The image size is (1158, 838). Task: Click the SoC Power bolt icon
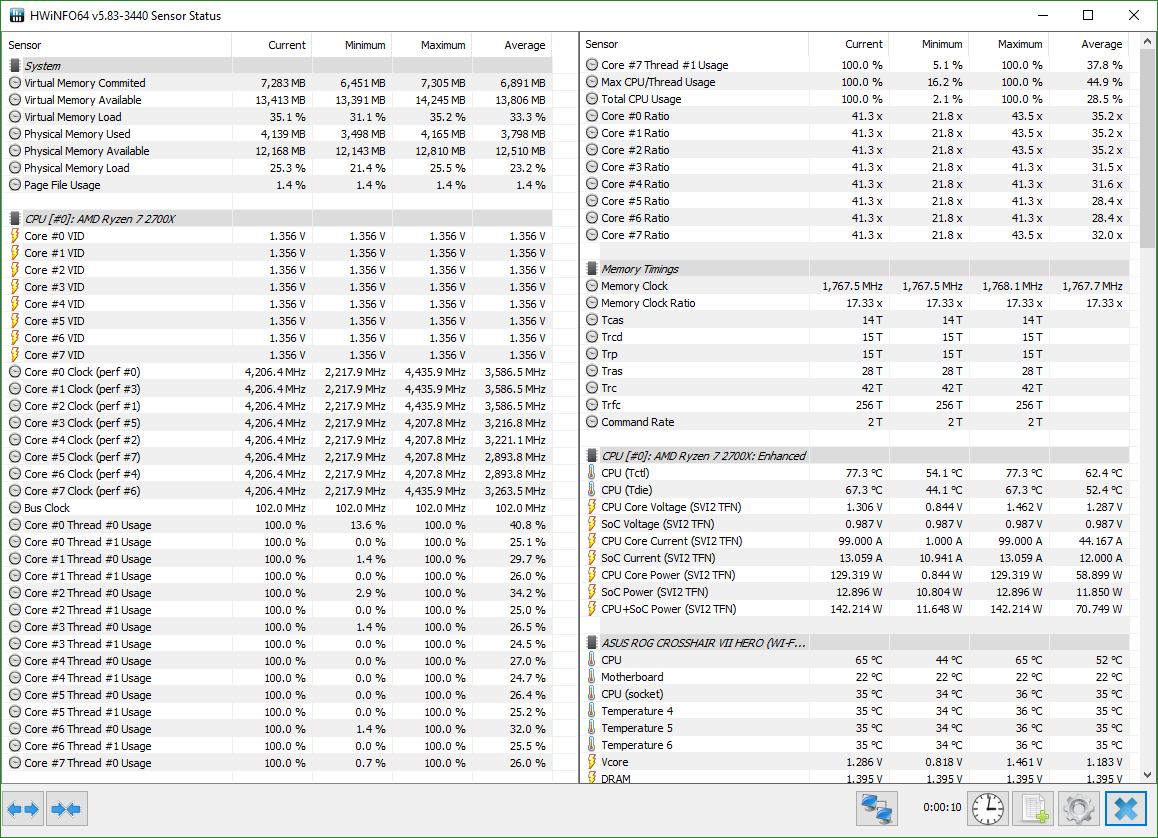[x=592, y=592]
